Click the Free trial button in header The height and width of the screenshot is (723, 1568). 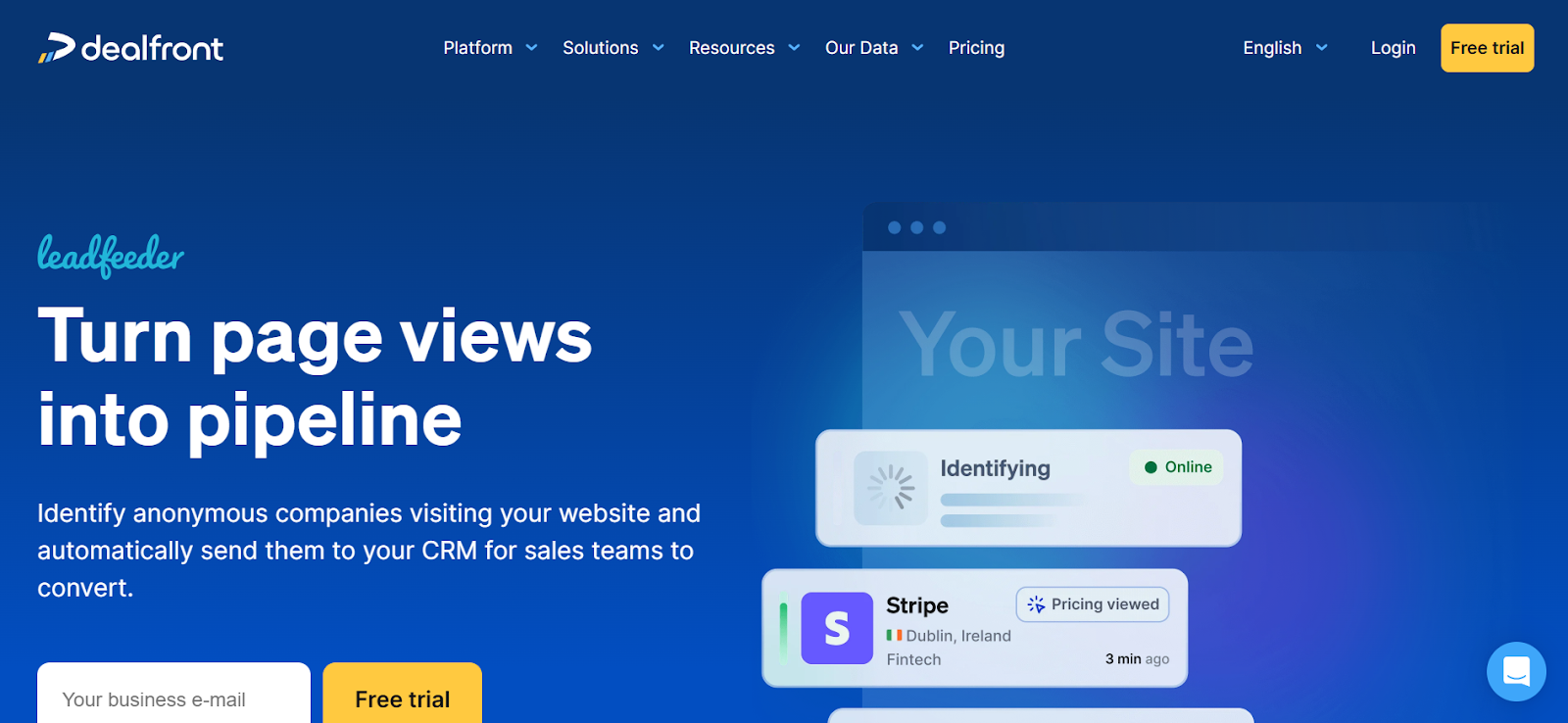pyautogui.click(x=1487, y=48)
